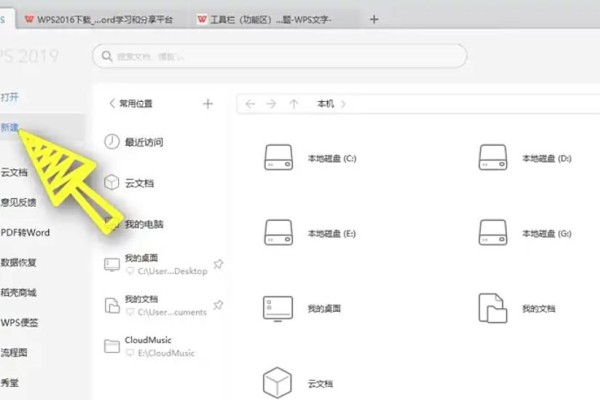Open 云文档 in the 常用位置 panel

tap(139, 183)
